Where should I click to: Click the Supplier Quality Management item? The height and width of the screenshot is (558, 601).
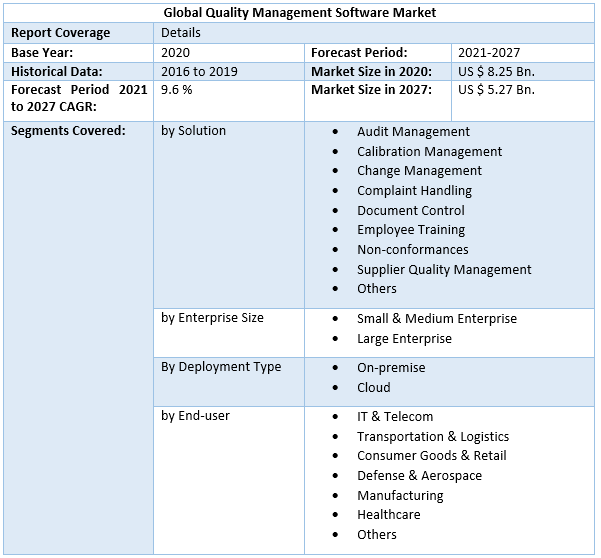[444, 269]
